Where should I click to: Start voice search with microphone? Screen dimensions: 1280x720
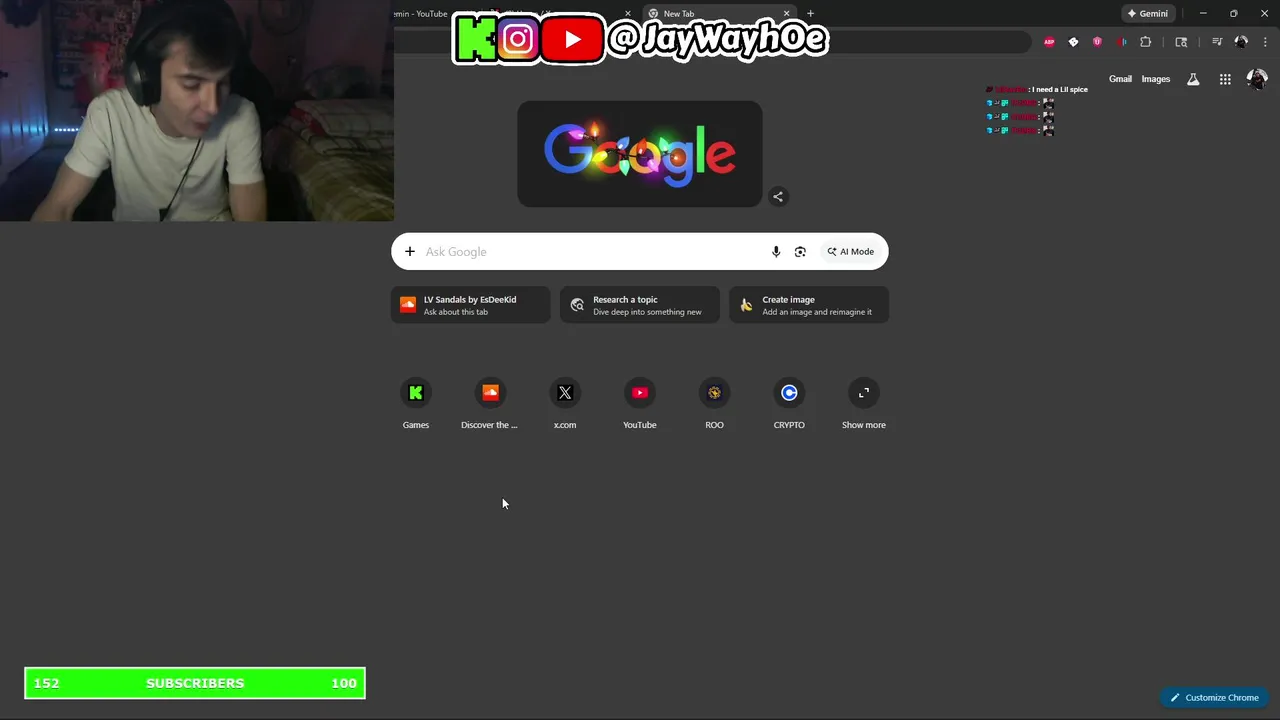pos(776,252)
